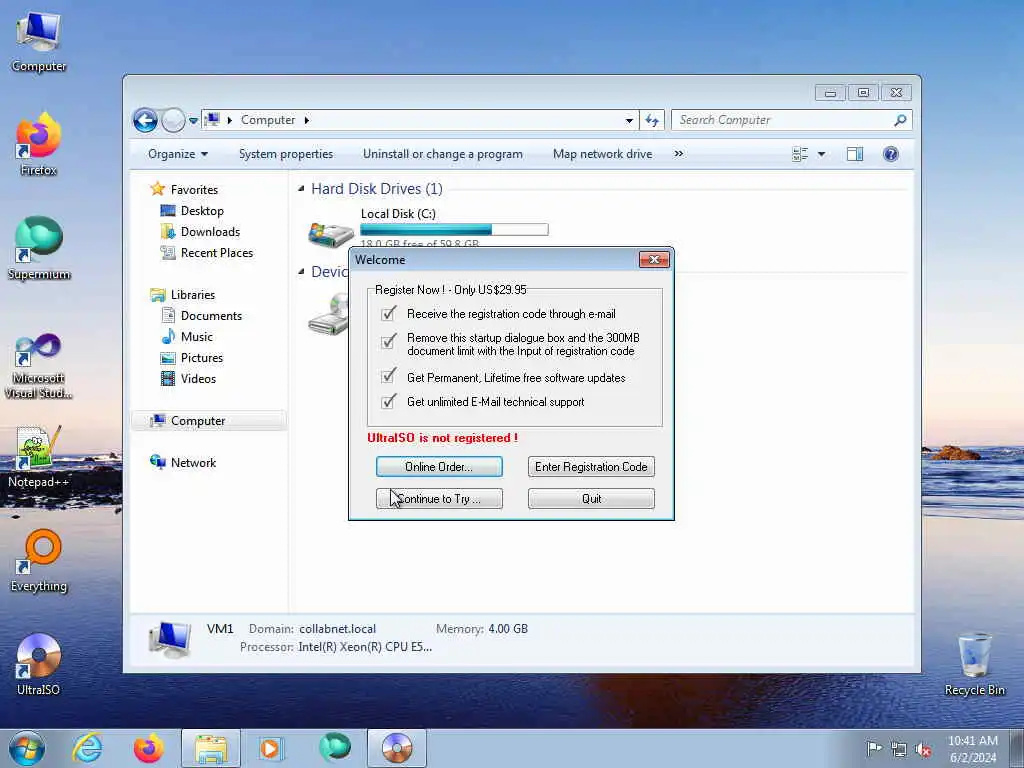Select Desktop under Favorites
Image resolution: width=1024 pixels, height=768 pixels.
click(202, 211)
